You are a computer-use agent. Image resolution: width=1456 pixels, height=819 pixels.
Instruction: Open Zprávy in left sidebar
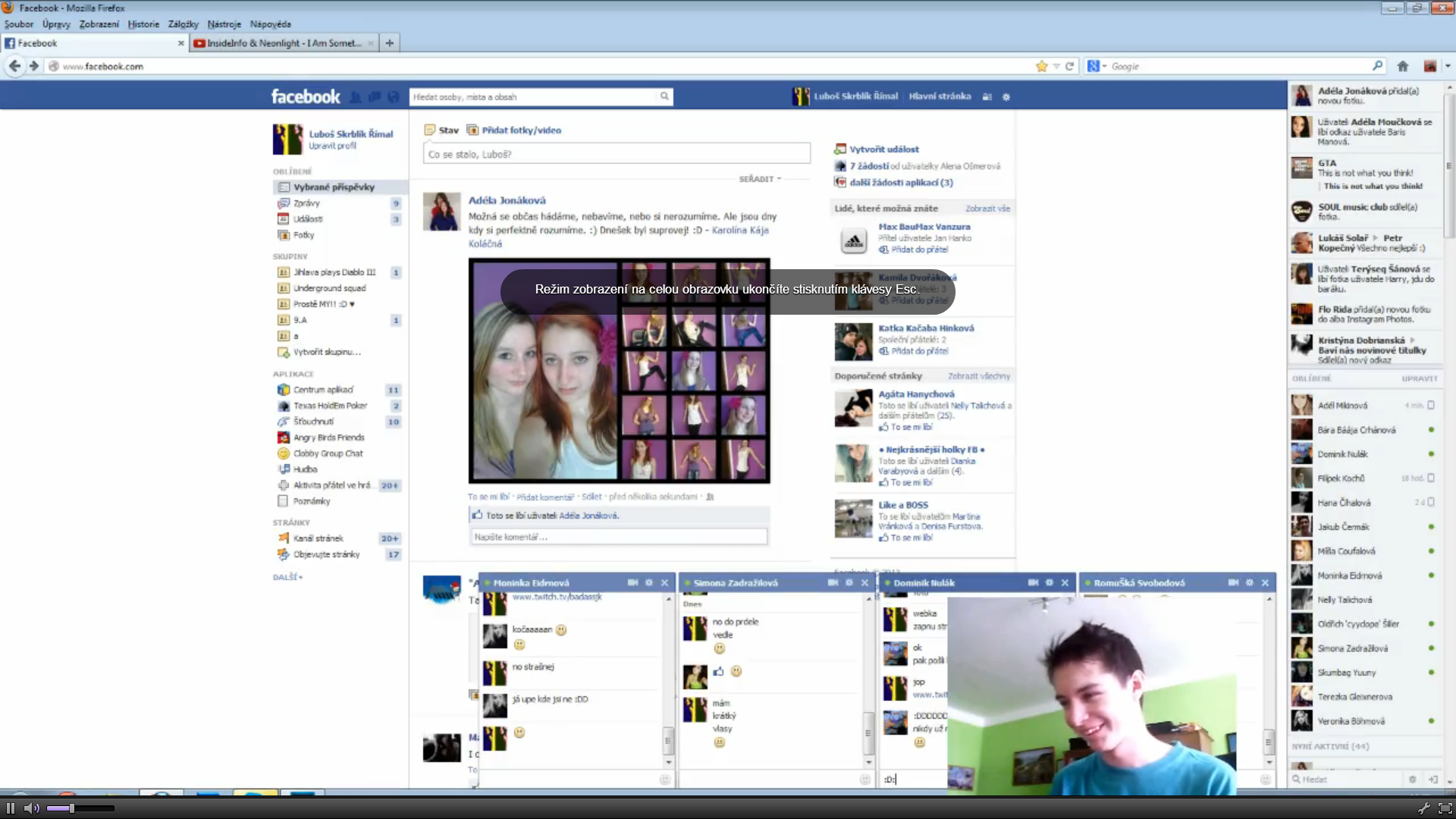[x=306, y=203]
